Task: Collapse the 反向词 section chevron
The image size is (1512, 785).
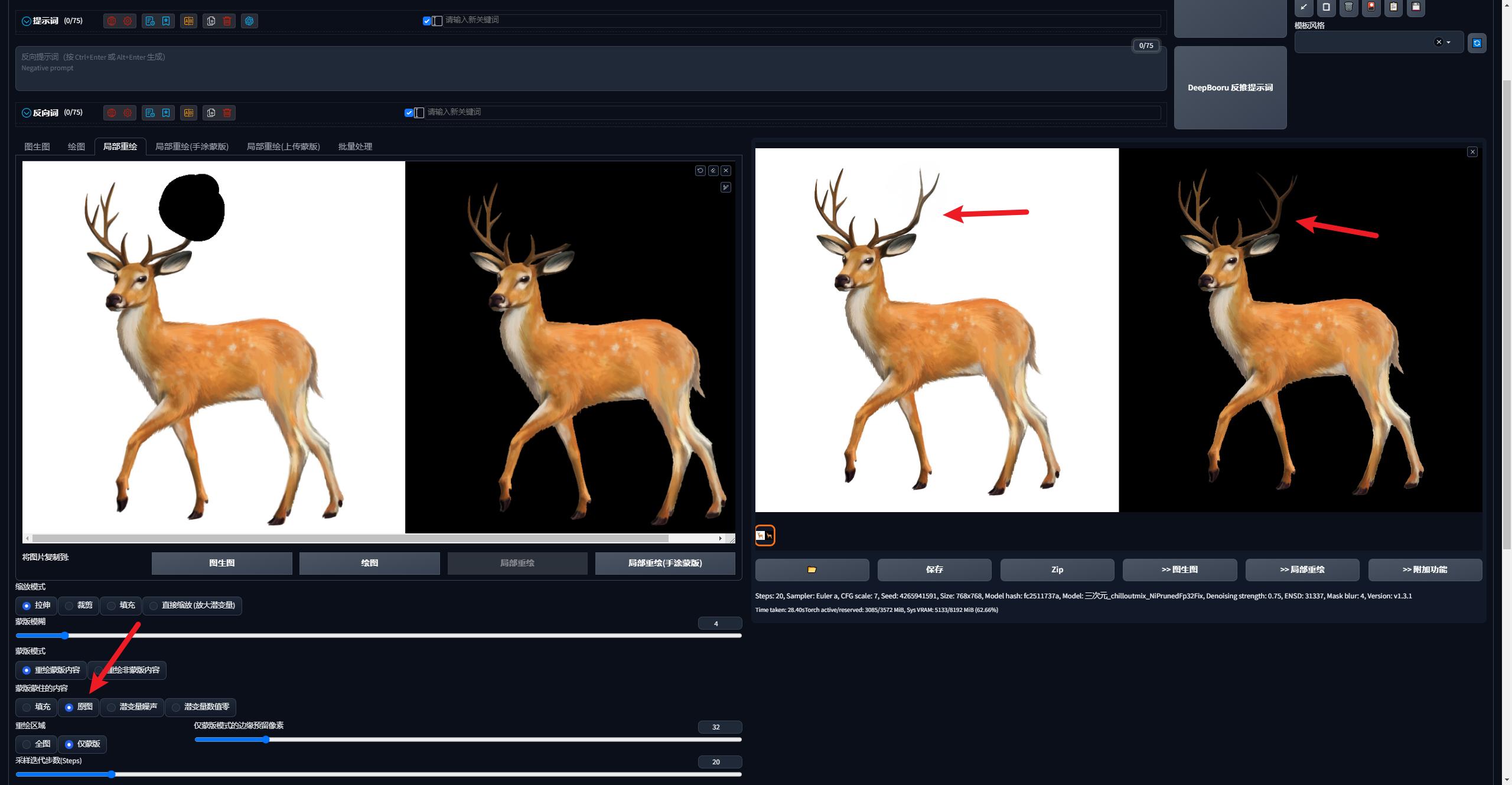Action: click(26, 113)
